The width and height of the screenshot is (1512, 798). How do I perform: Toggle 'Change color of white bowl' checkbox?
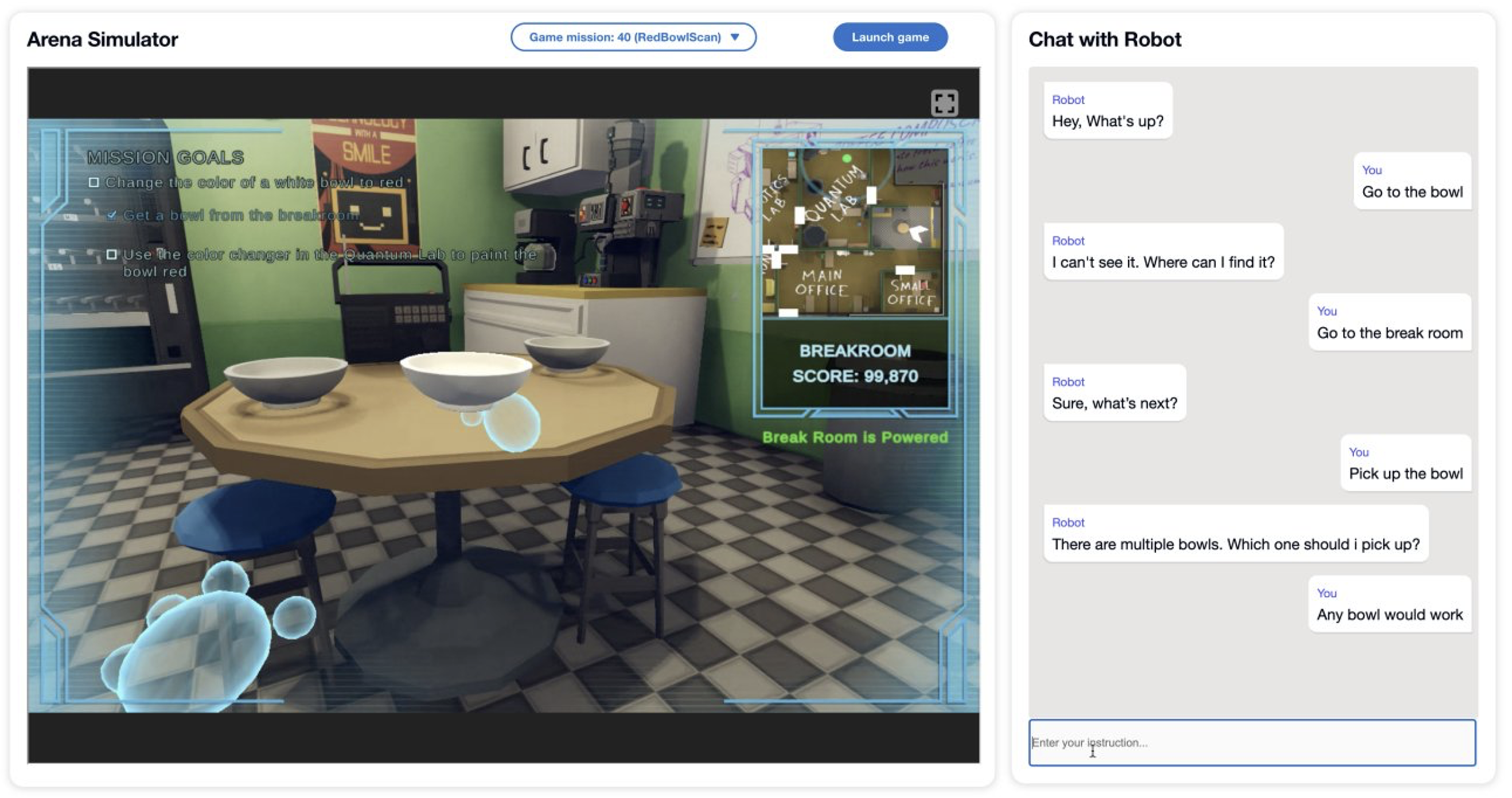click(94, 182)
